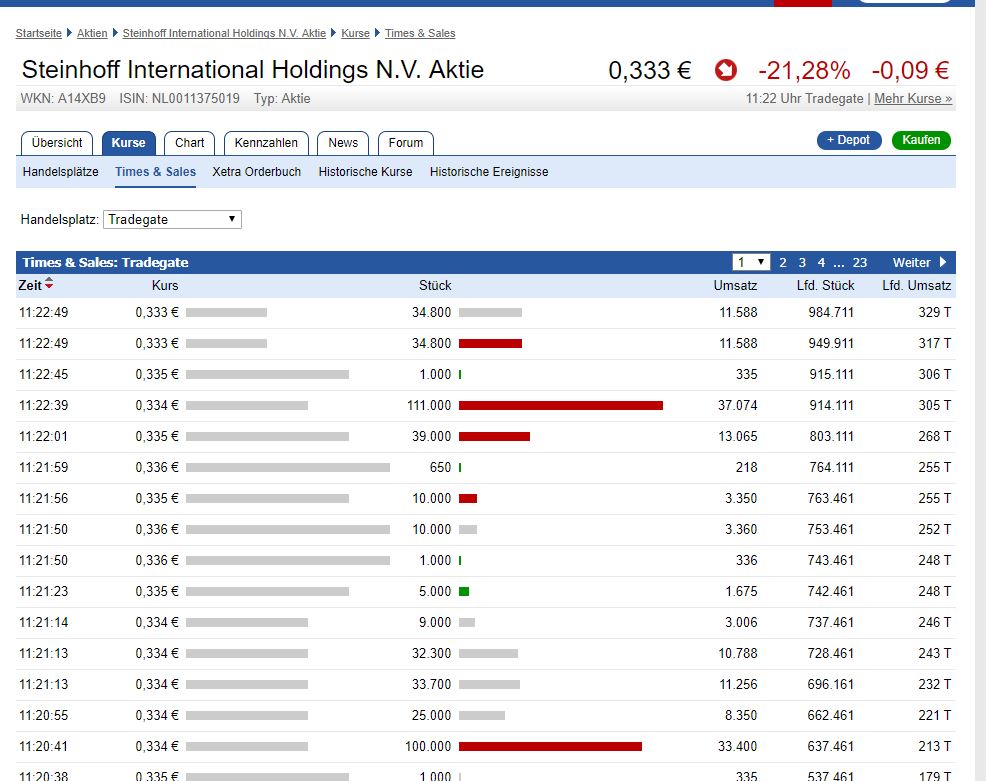Screen dimensions: 986x781
Task: Select Handelsplätze sub-tab
Action: point(60,172)
